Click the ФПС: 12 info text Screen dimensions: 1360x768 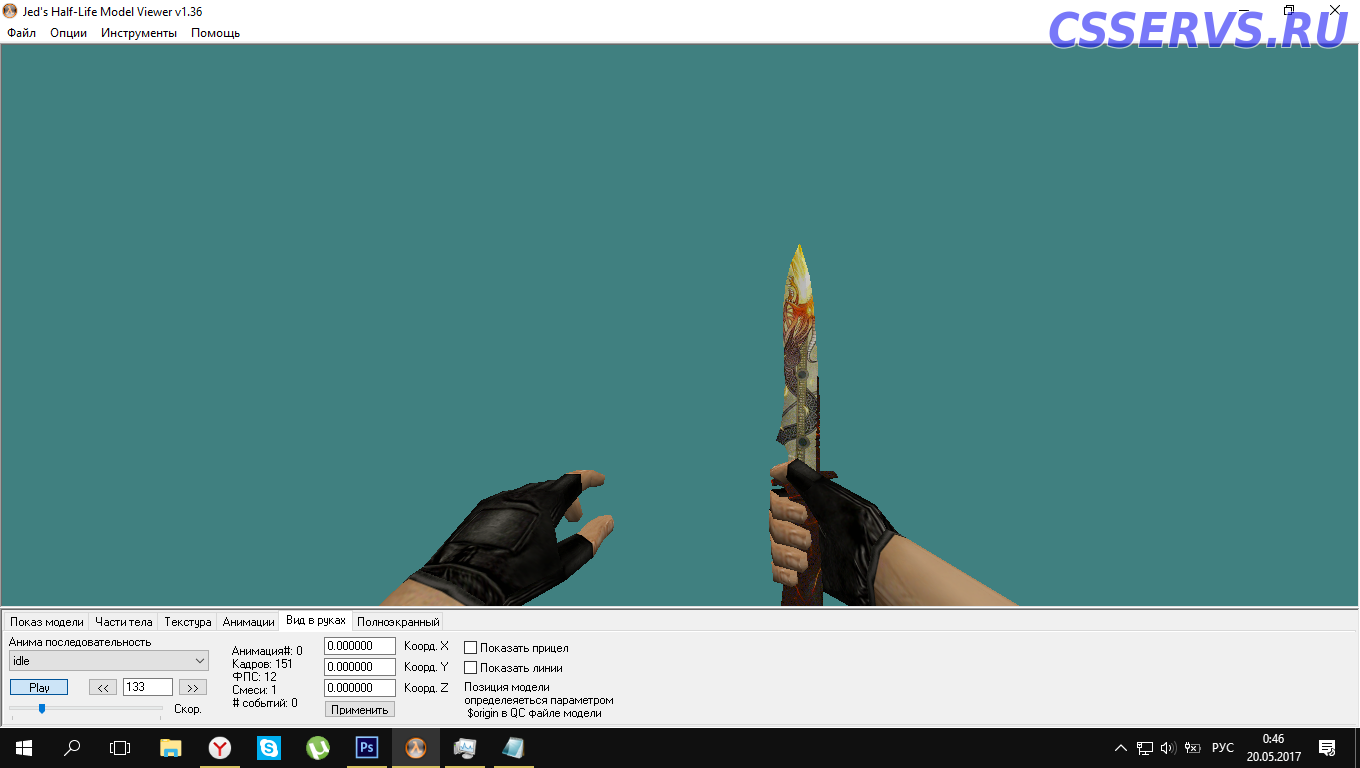coord(254,677)
